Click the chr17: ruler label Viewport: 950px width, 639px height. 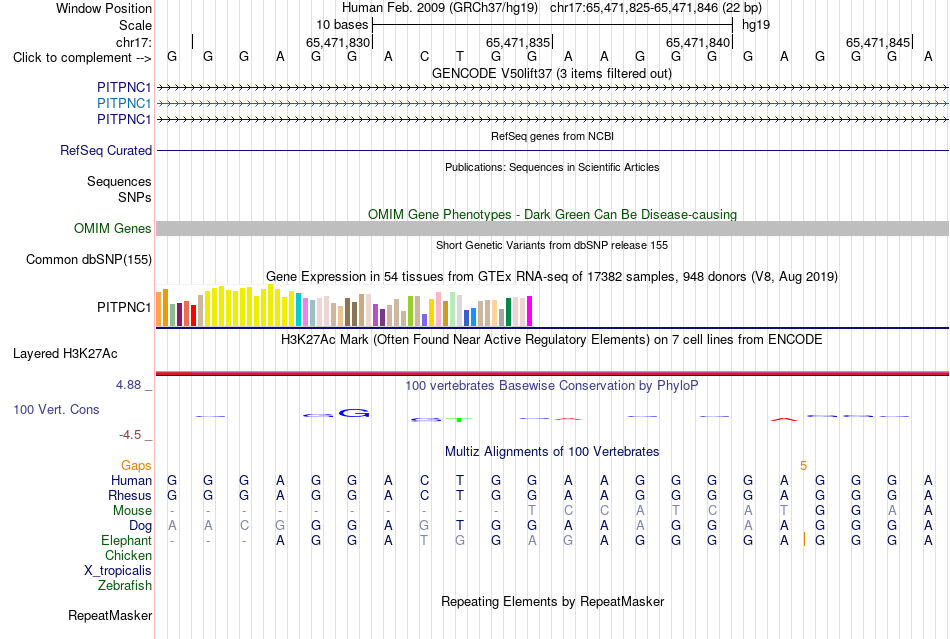[x=133, y=42]
